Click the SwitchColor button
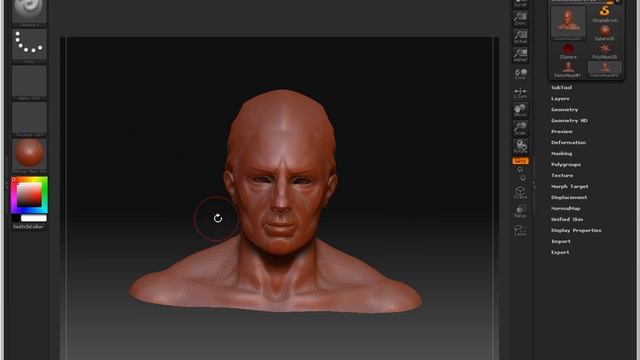 point(29,227)
